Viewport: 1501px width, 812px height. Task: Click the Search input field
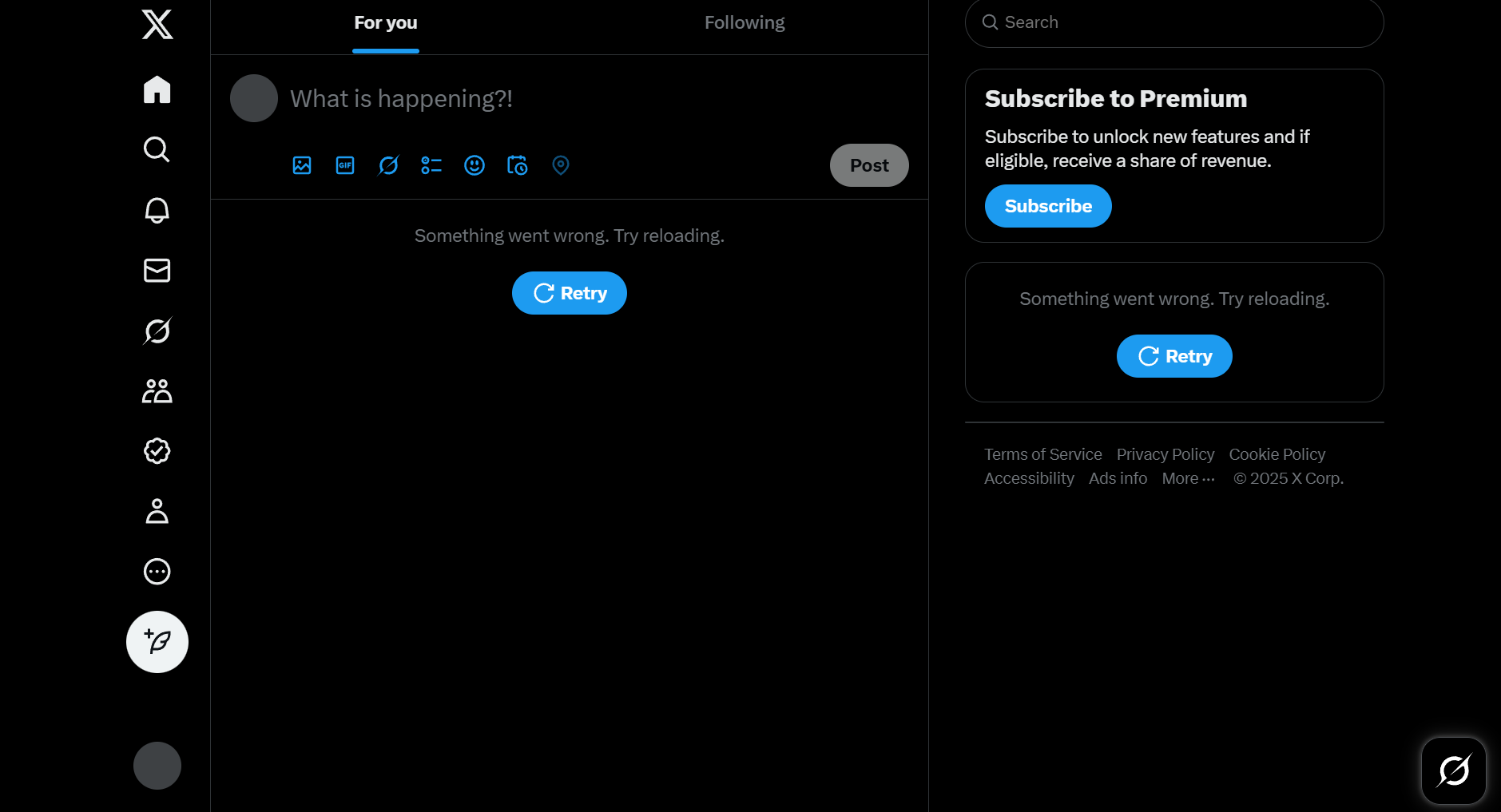pyautogui.click(x=1174, y=22)
